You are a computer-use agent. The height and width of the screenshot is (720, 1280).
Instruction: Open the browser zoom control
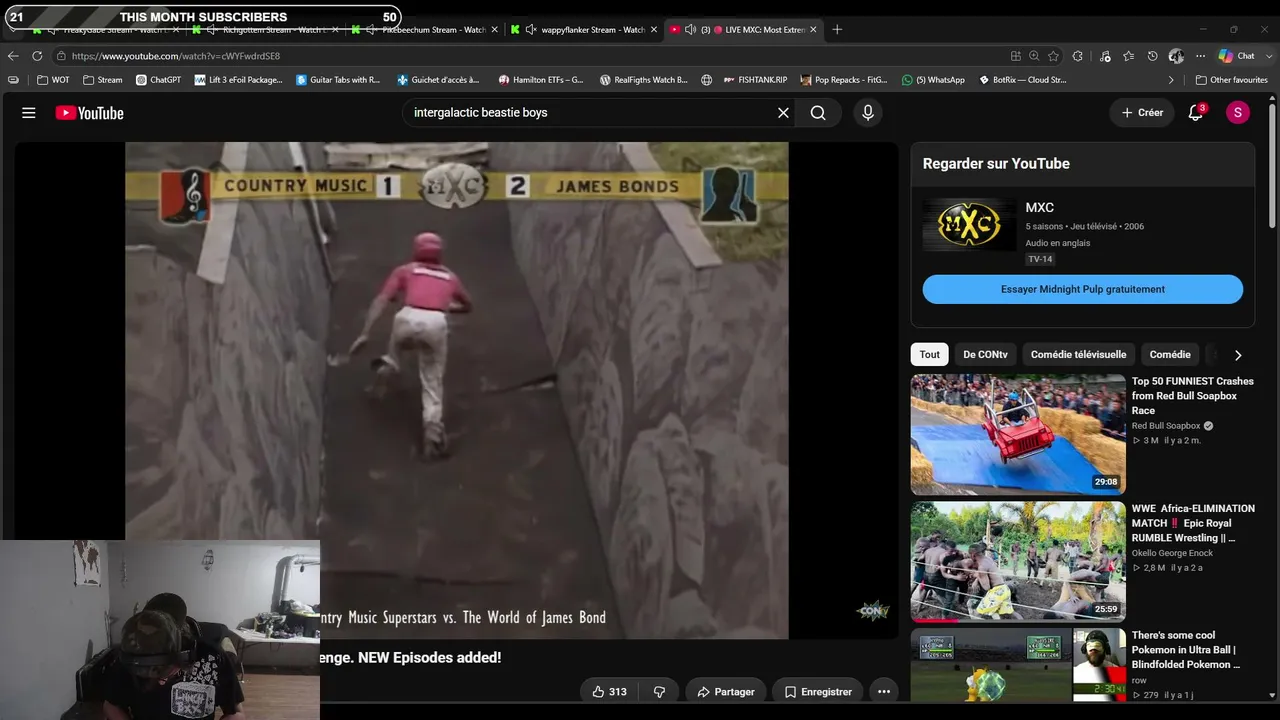[1034, 56]
